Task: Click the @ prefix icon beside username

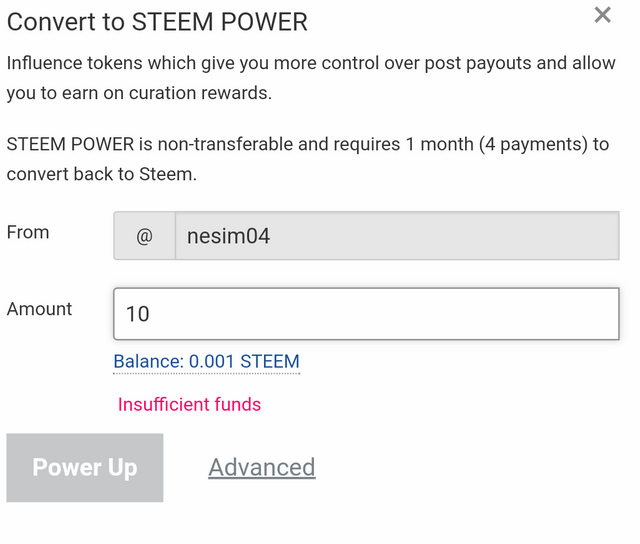Action: point(144,237)
